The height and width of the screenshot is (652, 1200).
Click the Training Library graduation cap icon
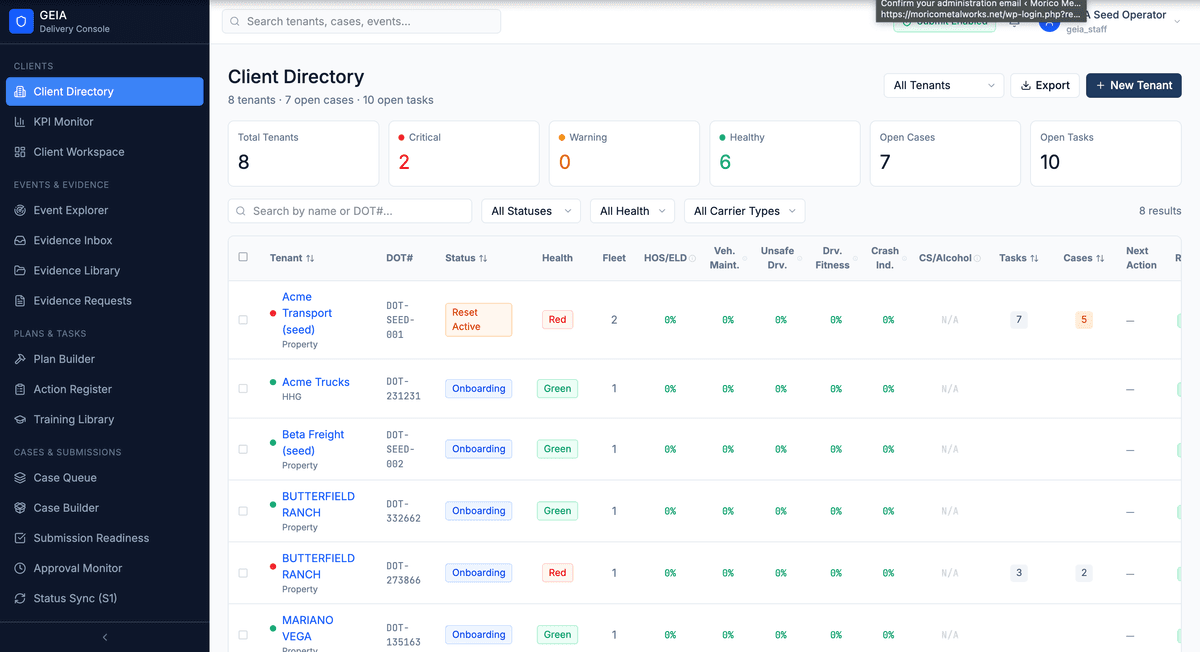(x=21, y=420)
